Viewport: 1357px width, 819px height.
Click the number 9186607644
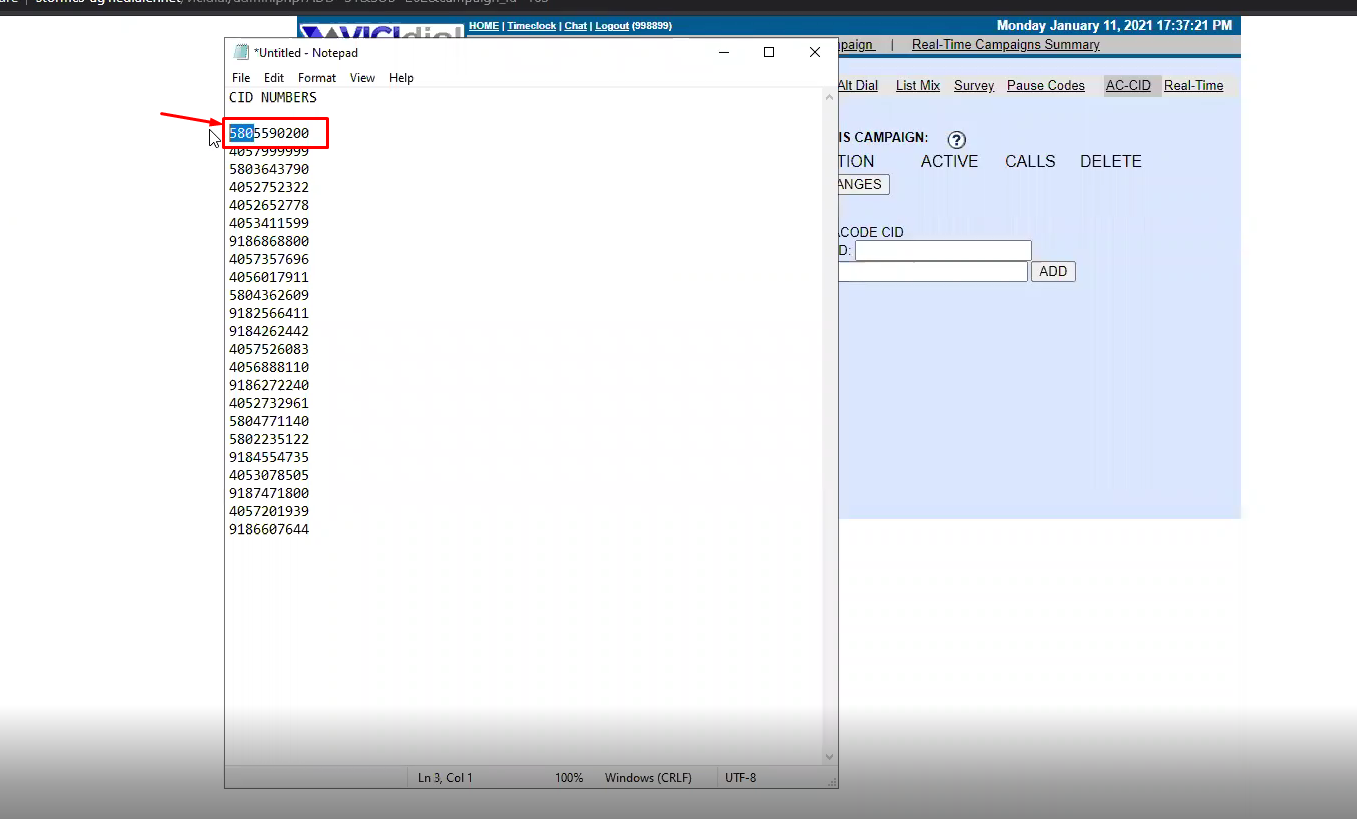pyautogui.click(x=269, y=529)
